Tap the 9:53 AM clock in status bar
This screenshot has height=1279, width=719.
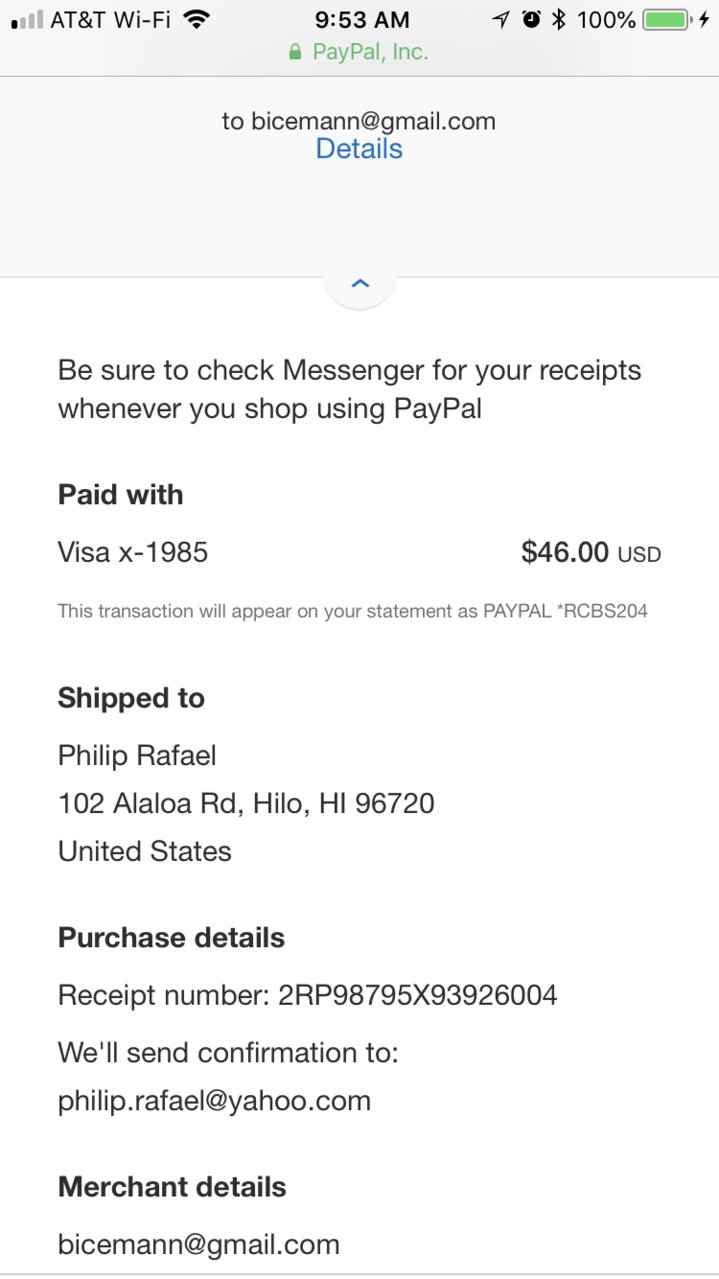point(361,19)
